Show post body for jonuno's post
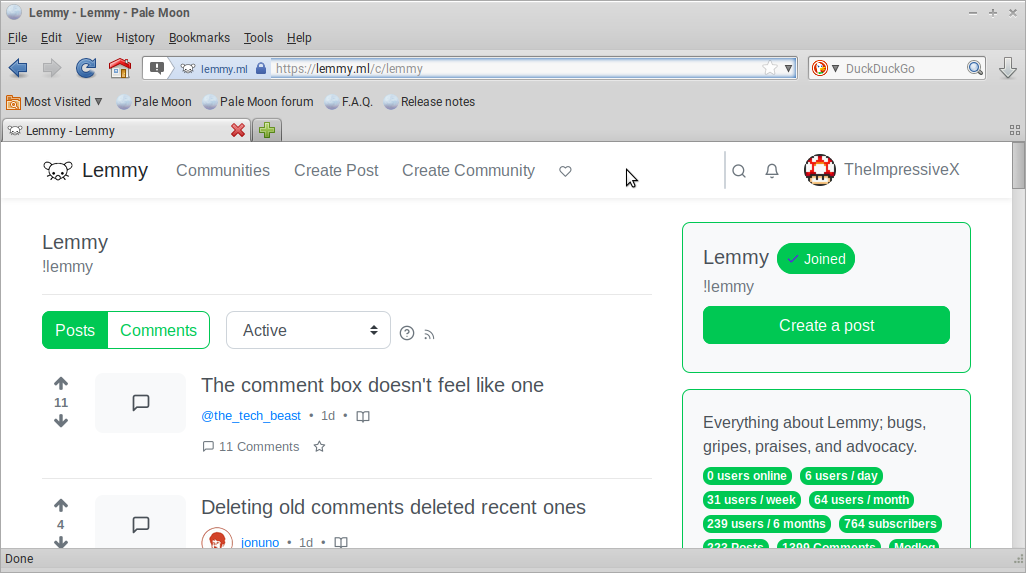1026x573 pixels. [341, 542]
